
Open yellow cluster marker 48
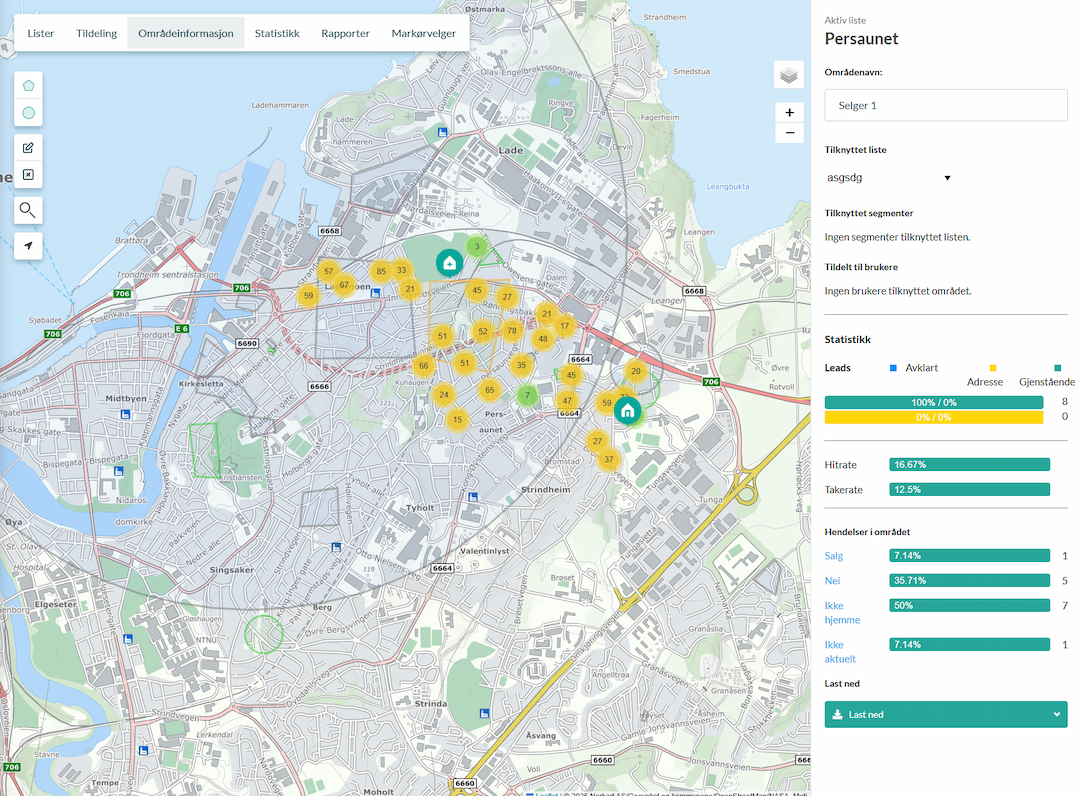[543, 339]
